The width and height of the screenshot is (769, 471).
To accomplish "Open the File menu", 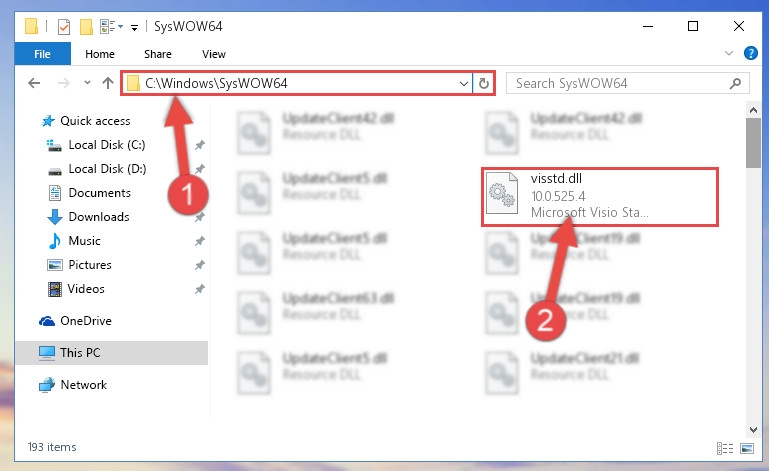I will pos(42,54).
